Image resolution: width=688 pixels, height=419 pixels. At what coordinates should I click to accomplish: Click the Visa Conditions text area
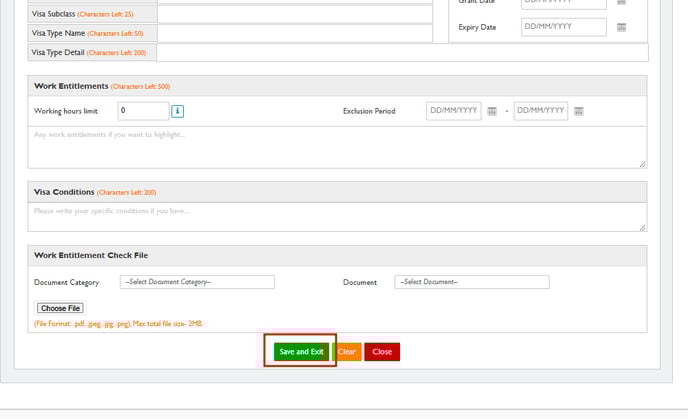coord(337,217)
